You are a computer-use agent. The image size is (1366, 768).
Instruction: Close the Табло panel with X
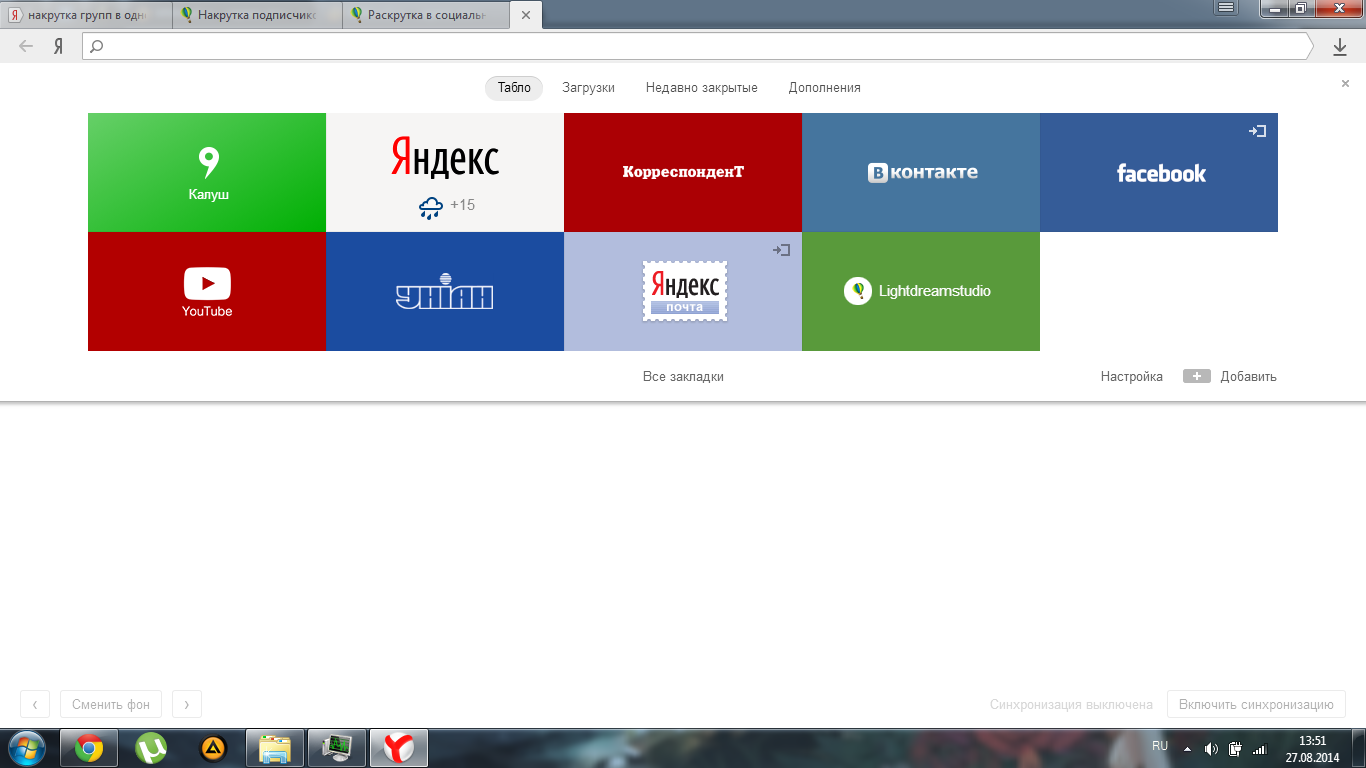click(1345, 84)
